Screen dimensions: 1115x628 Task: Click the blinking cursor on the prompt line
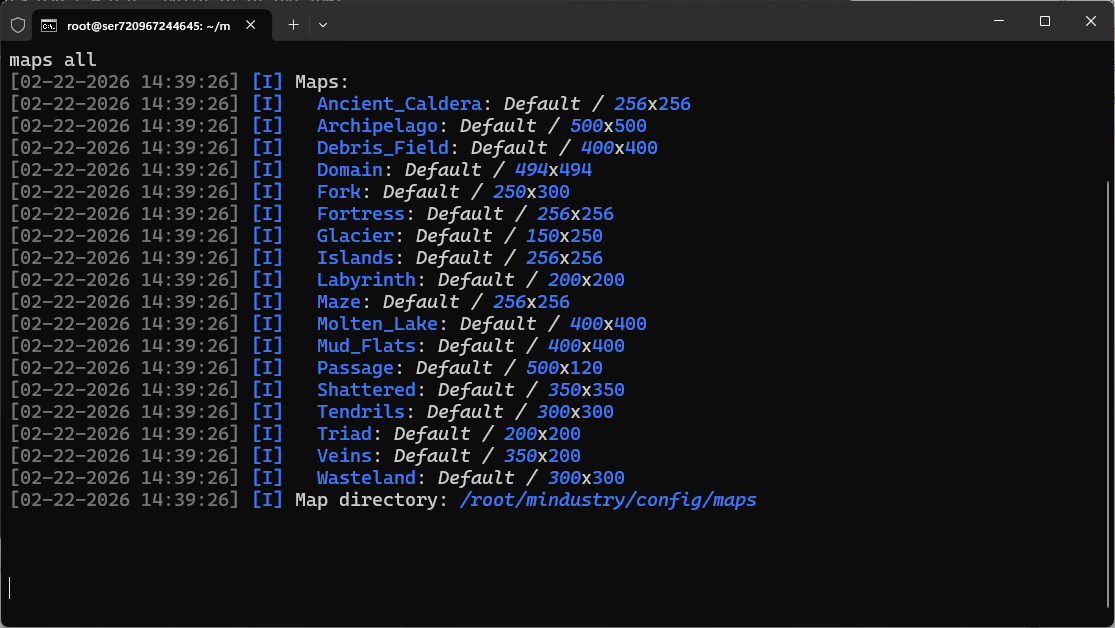(x=11, y=588)
